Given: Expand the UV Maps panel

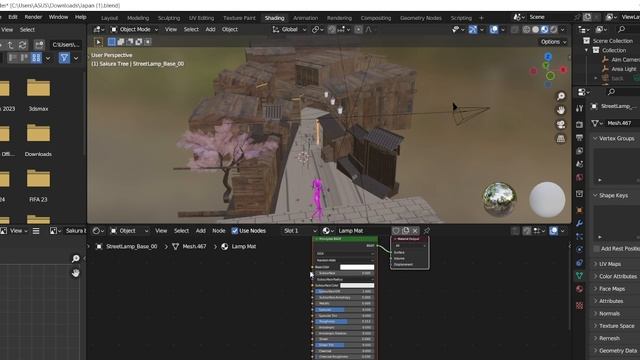Looking at the screenshot, I should tap(610, 264).
